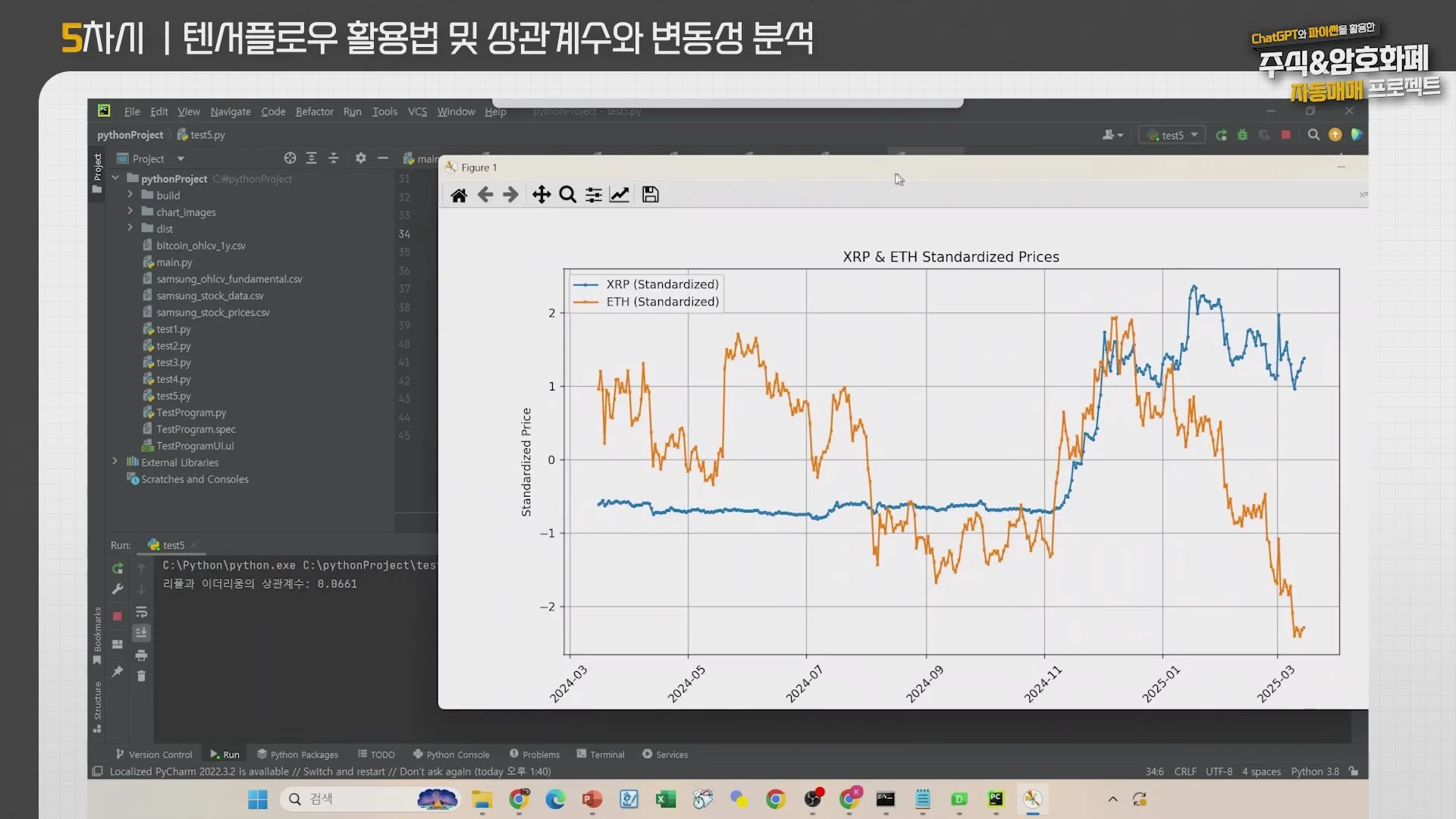
Task: Clear all Run console output with trash
Action: coord(141,676)
